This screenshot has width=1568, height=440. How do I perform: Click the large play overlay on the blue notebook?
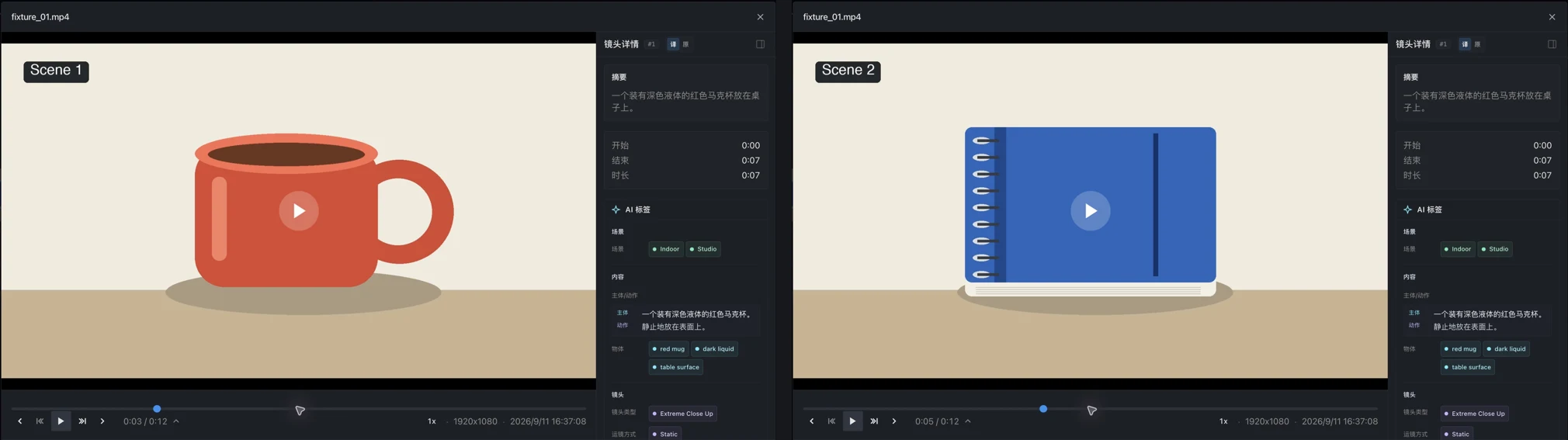[x=1091, y=210]
